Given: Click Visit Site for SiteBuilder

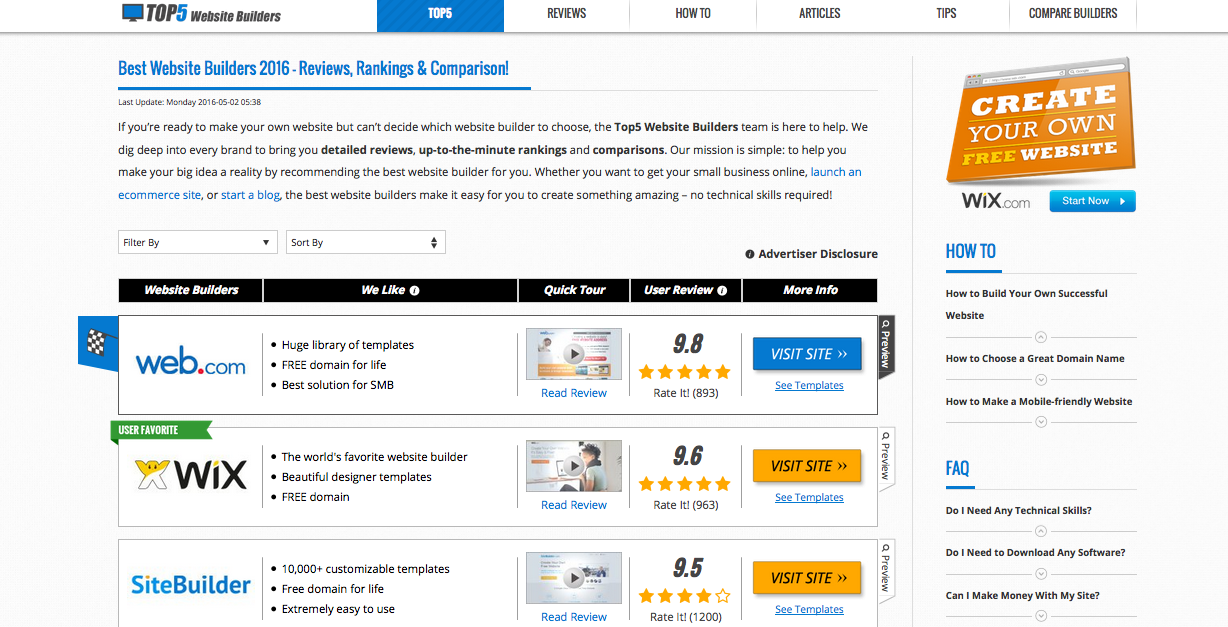Looking at the screenshot, I should tap(807, 578).
